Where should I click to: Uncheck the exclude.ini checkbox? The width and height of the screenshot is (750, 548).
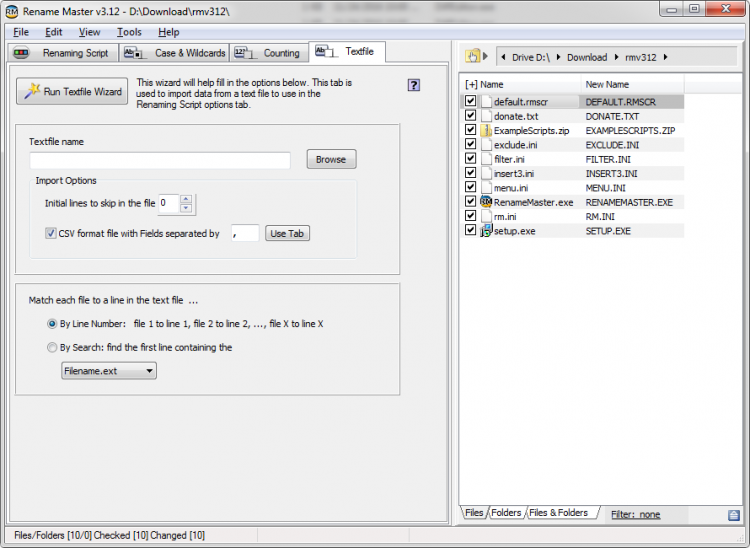[470, 144]
